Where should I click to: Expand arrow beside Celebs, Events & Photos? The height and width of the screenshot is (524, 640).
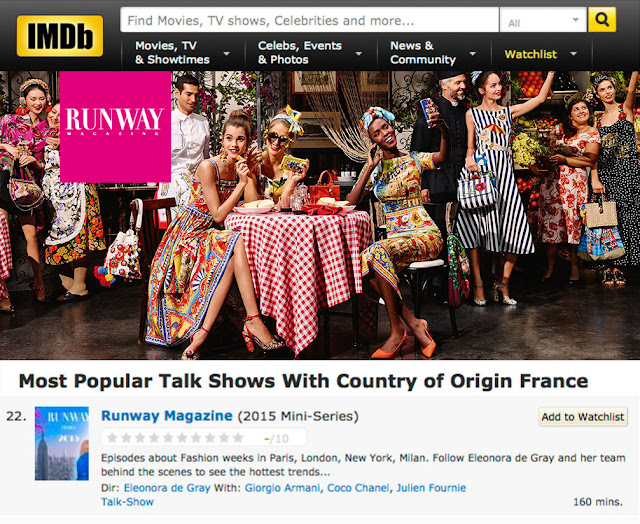359,54
